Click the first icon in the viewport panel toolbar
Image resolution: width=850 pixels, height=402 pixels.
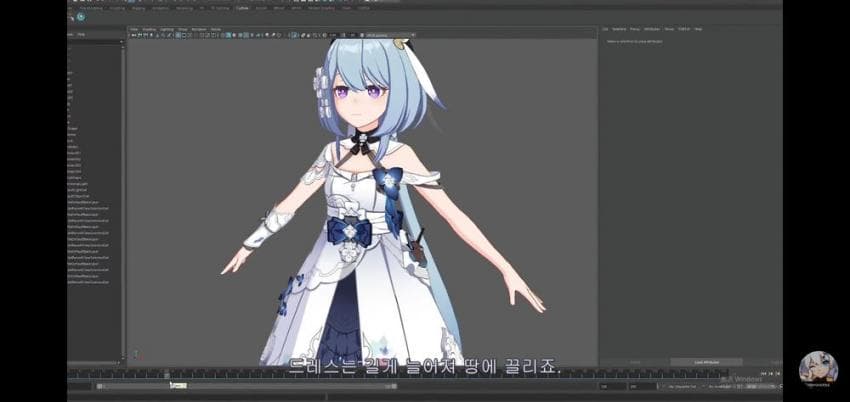[131, 35]
